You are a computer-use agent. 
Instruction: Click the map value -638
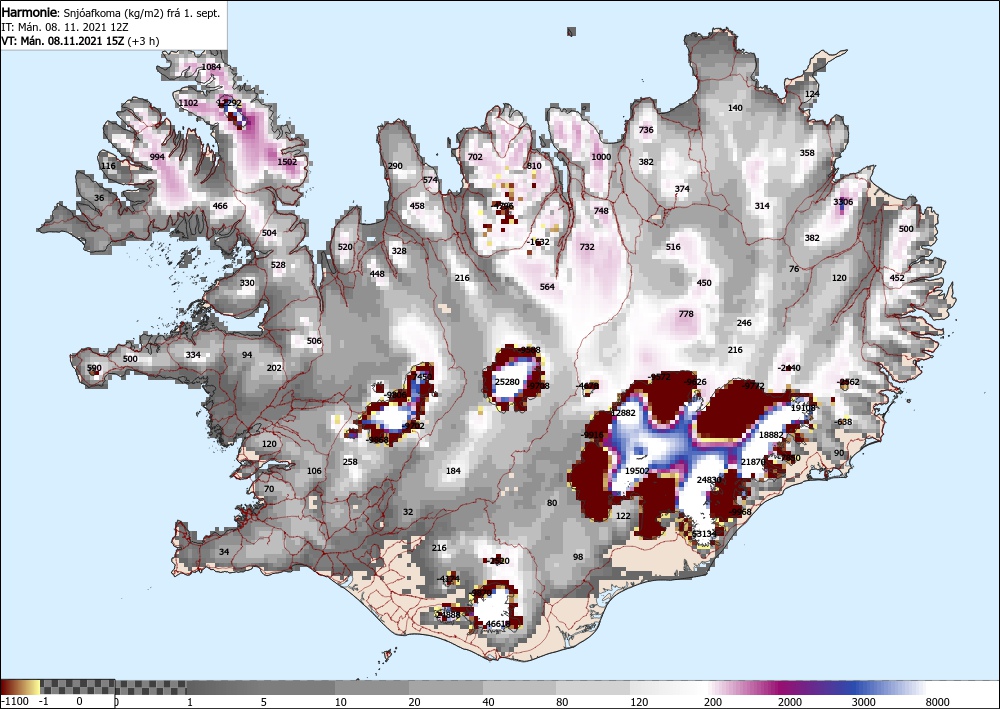(843, 422)
